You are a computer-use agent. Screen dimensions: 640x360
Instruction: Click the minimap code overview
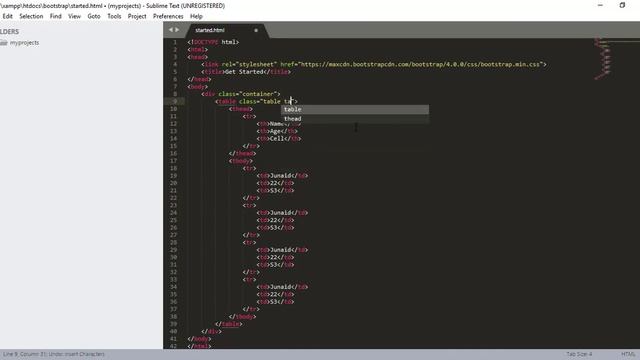[603, 58]
